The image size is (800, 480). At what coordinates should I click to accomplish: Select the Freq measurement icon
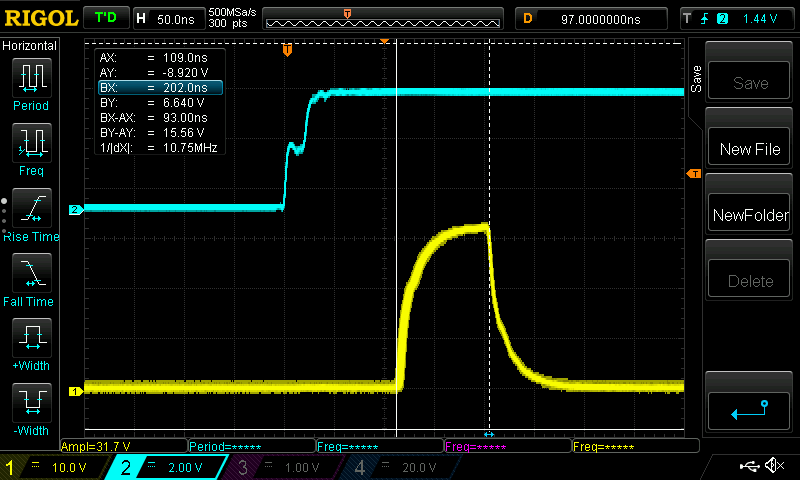click(x=31, y=145)
